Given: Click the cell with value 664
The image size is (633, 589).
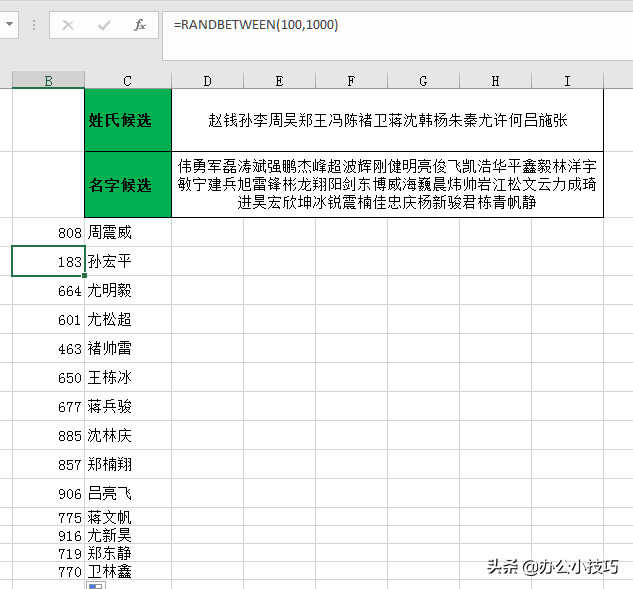Looking at the screenshot, I should click(x=48, y=290).
